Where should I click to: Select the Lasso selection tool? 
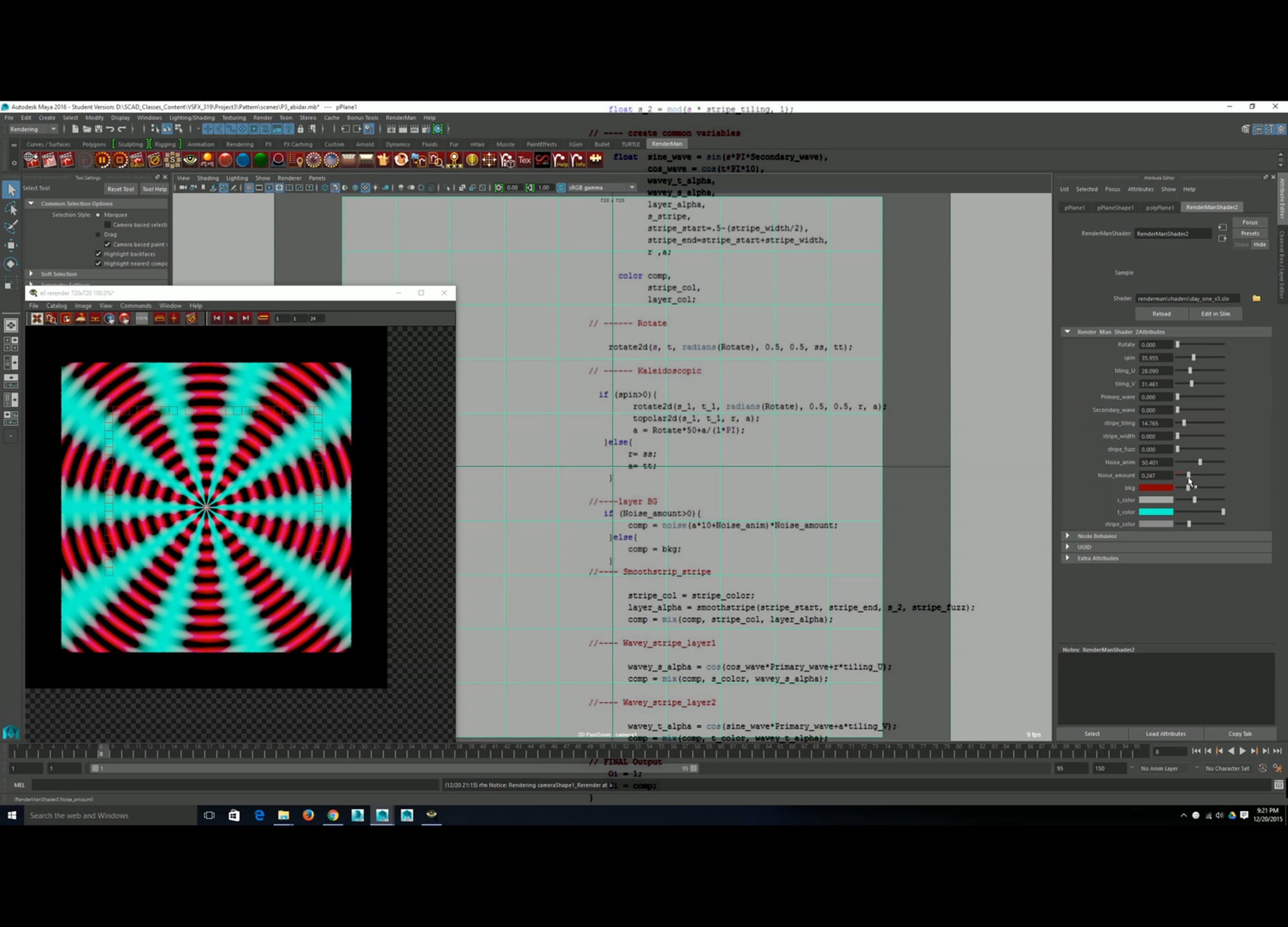click(x=11, y=208)
